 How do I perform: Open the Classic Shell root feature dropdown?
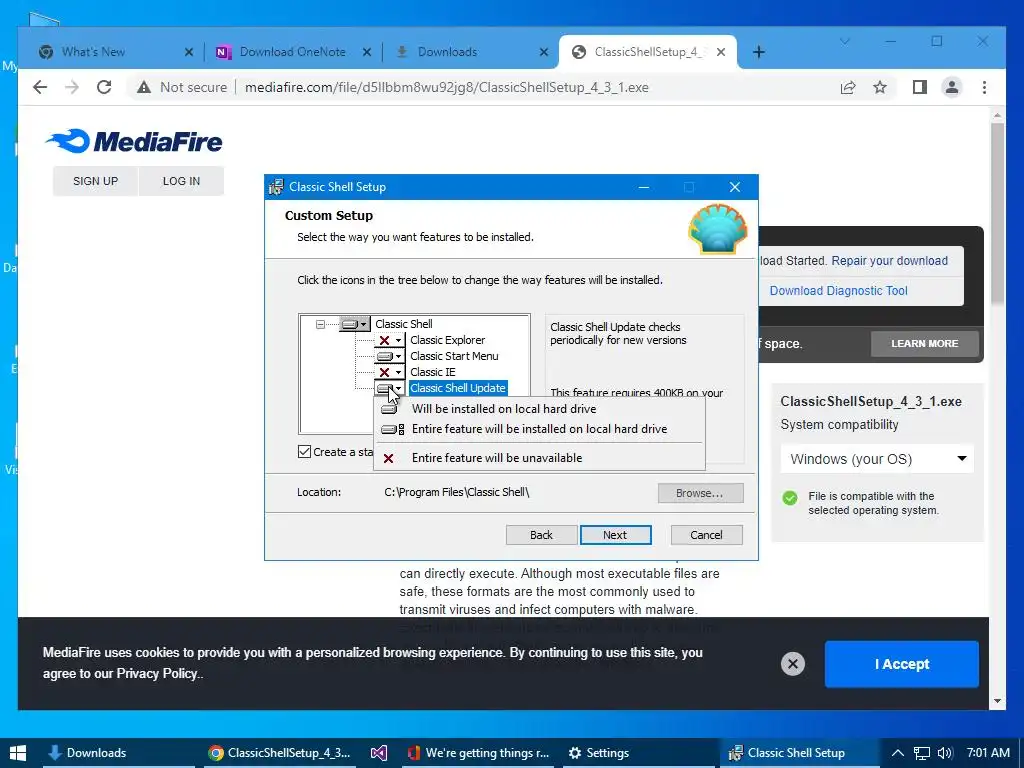coord(355,324)
